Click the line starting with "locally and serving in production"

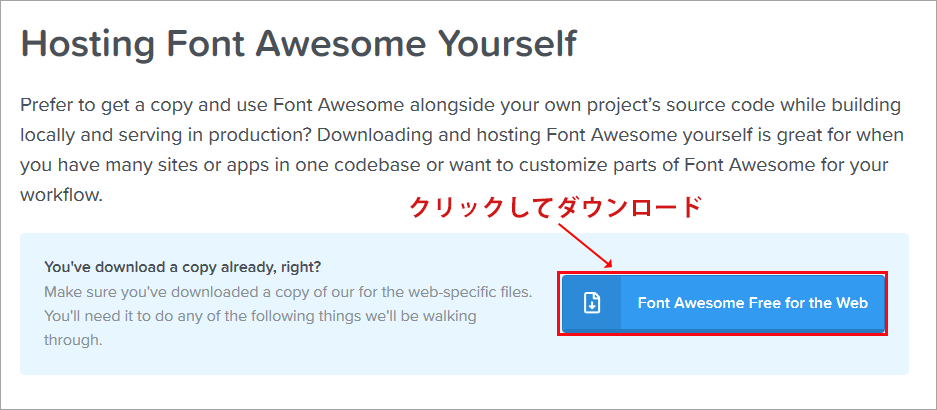pos(460,135)
